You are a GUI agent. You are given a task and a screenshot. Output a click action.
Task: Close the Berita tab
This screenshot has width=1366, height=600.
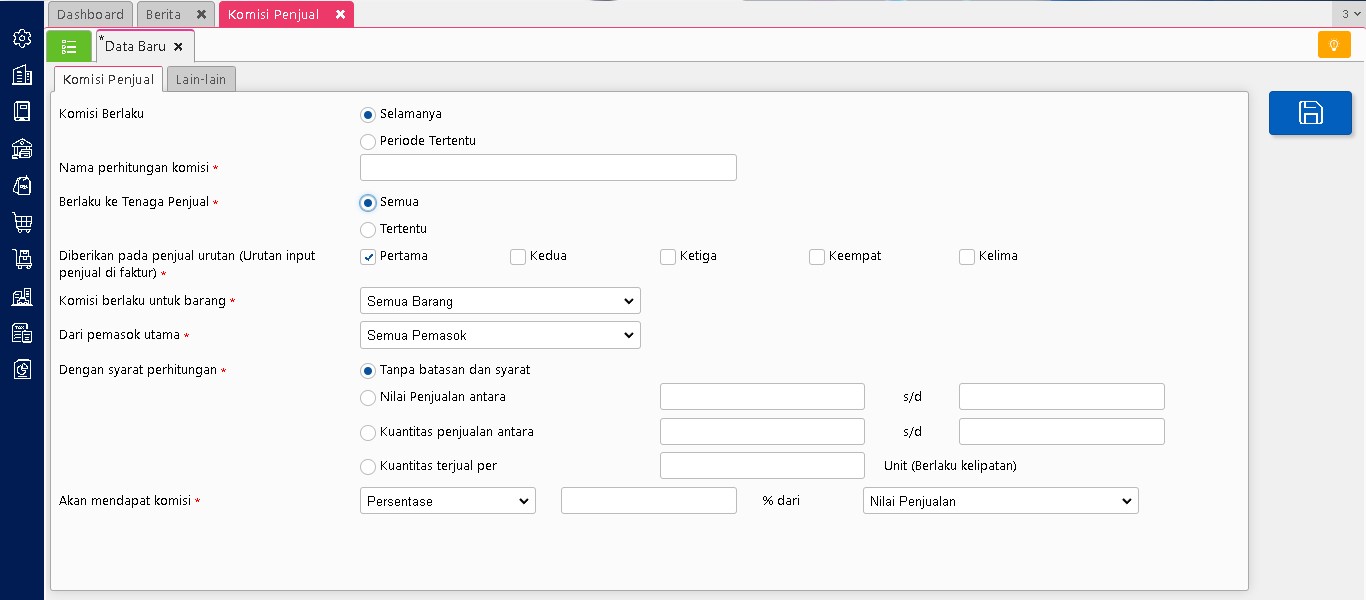pyautogui.click(x=201, y=15)
